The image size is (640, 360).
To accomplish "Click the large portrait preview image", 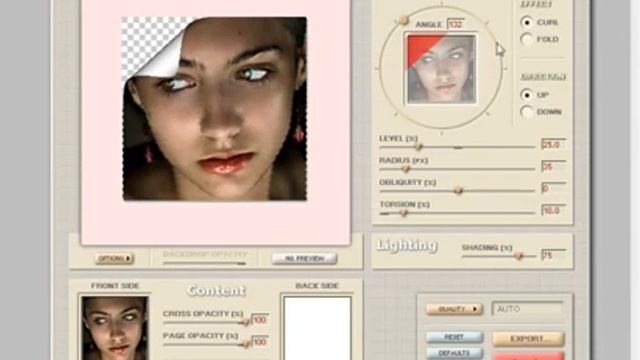I will [x=215, y=109].
